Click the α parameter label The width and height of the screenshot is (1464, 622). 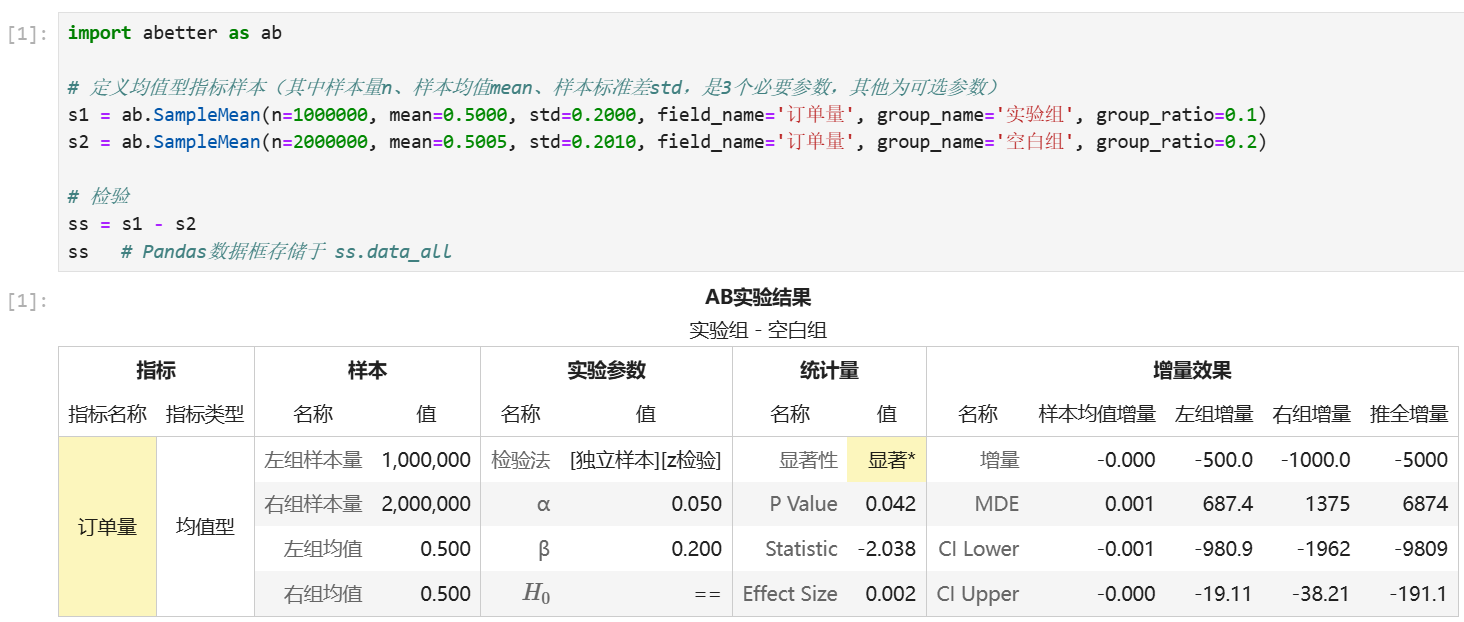(x=543, y=504)
